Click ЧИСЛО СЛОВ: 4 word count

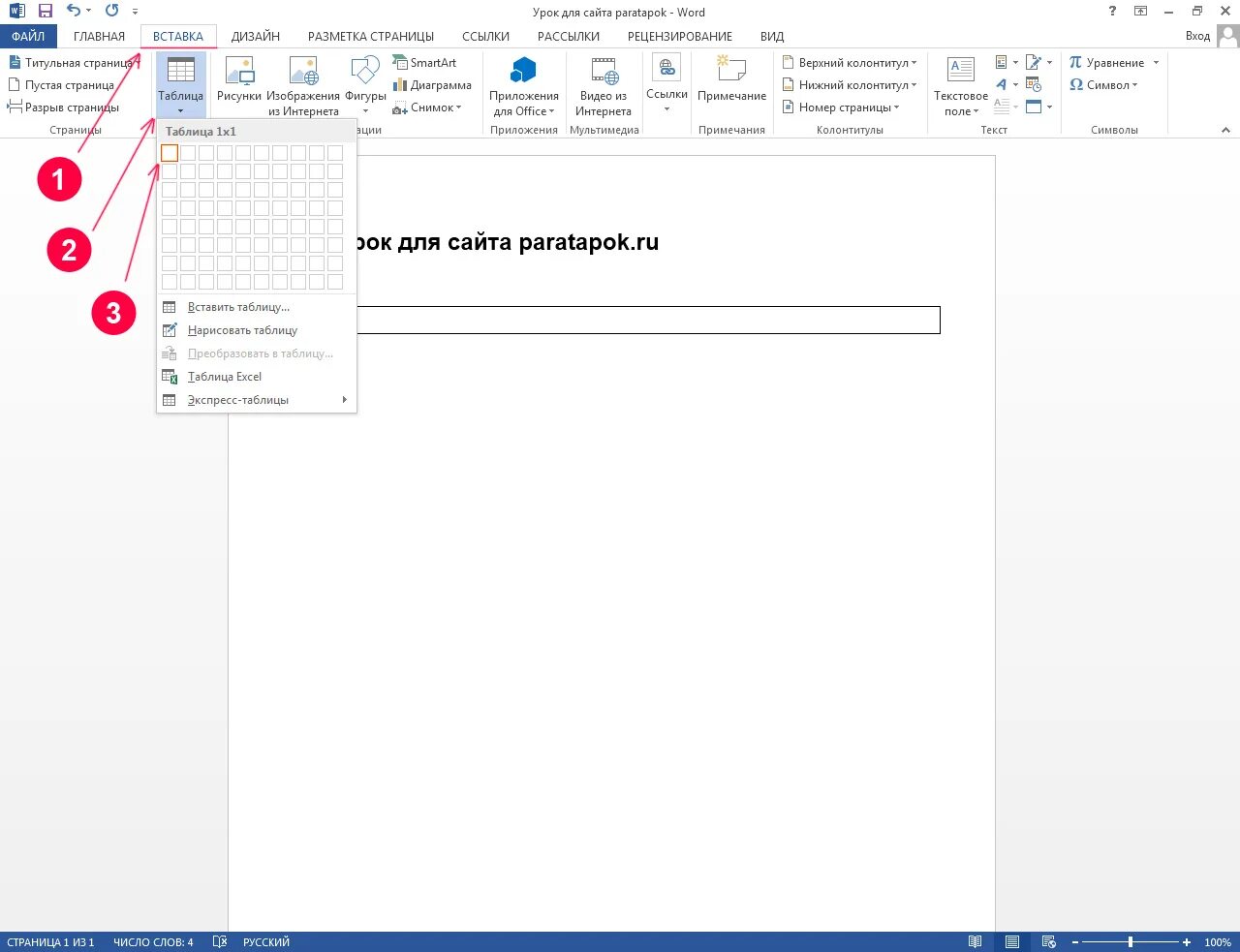(x=153, y=941)
